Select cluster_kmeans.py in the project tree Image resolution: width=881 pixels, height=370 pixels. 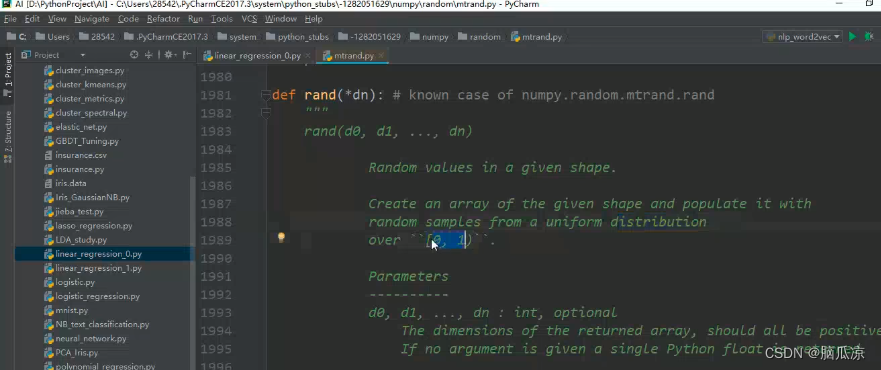click(85, 85)
